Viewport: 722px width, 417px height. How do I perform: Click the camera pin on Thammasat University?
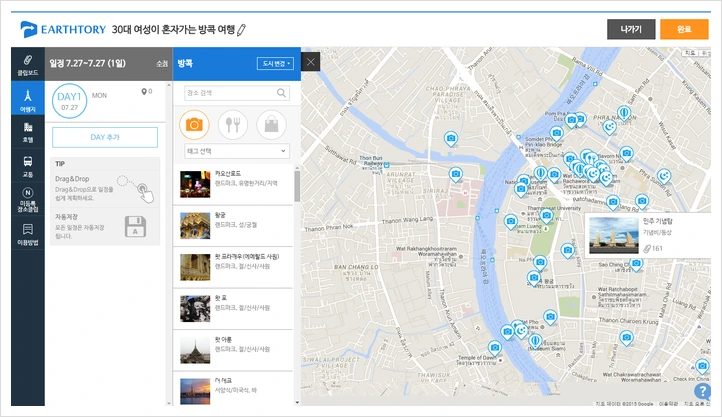[547, 216]
